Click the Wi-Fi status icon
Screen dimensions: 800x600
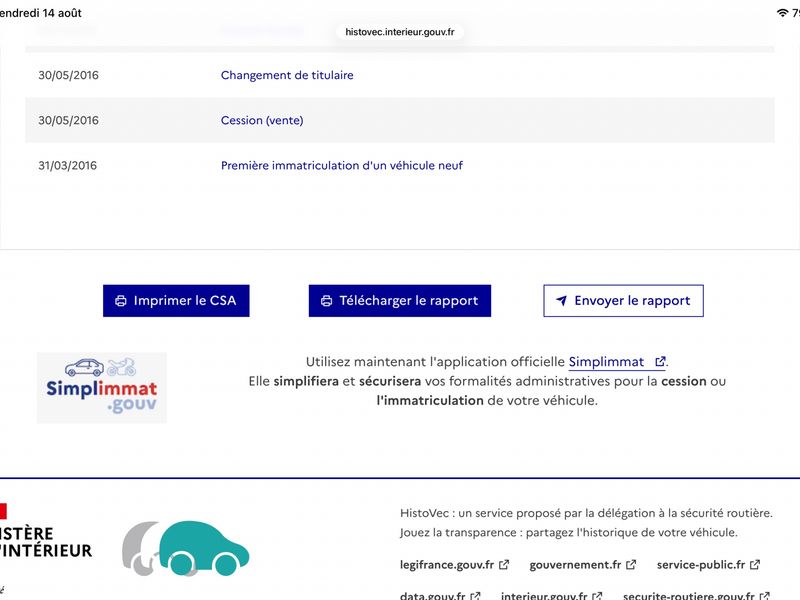coord(782,13)
